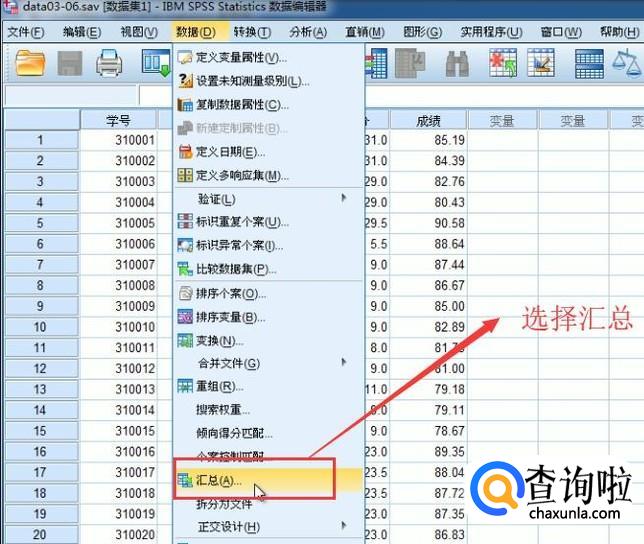Open the 图形(G) menu

pos(423,32)
